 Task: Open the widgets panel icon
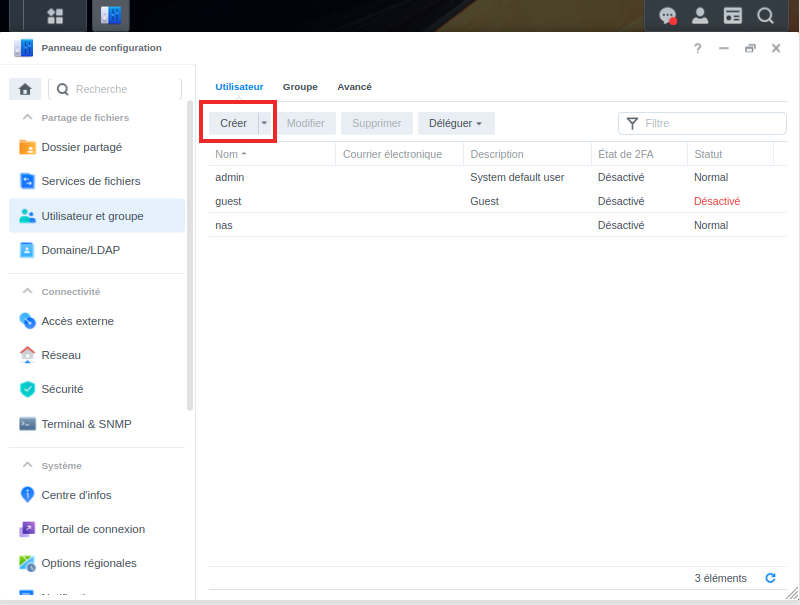(733, 16)
